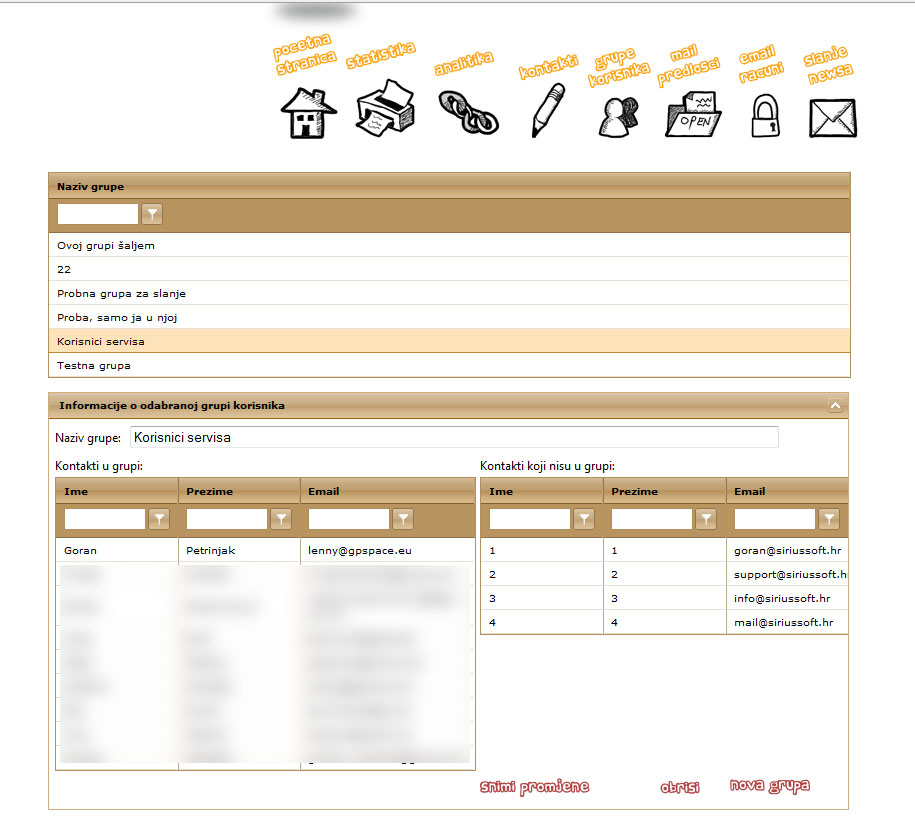Select group 'Probna grupa za slanje'
The width and height of the screenshot is (915, 838).
pos(449,293)
